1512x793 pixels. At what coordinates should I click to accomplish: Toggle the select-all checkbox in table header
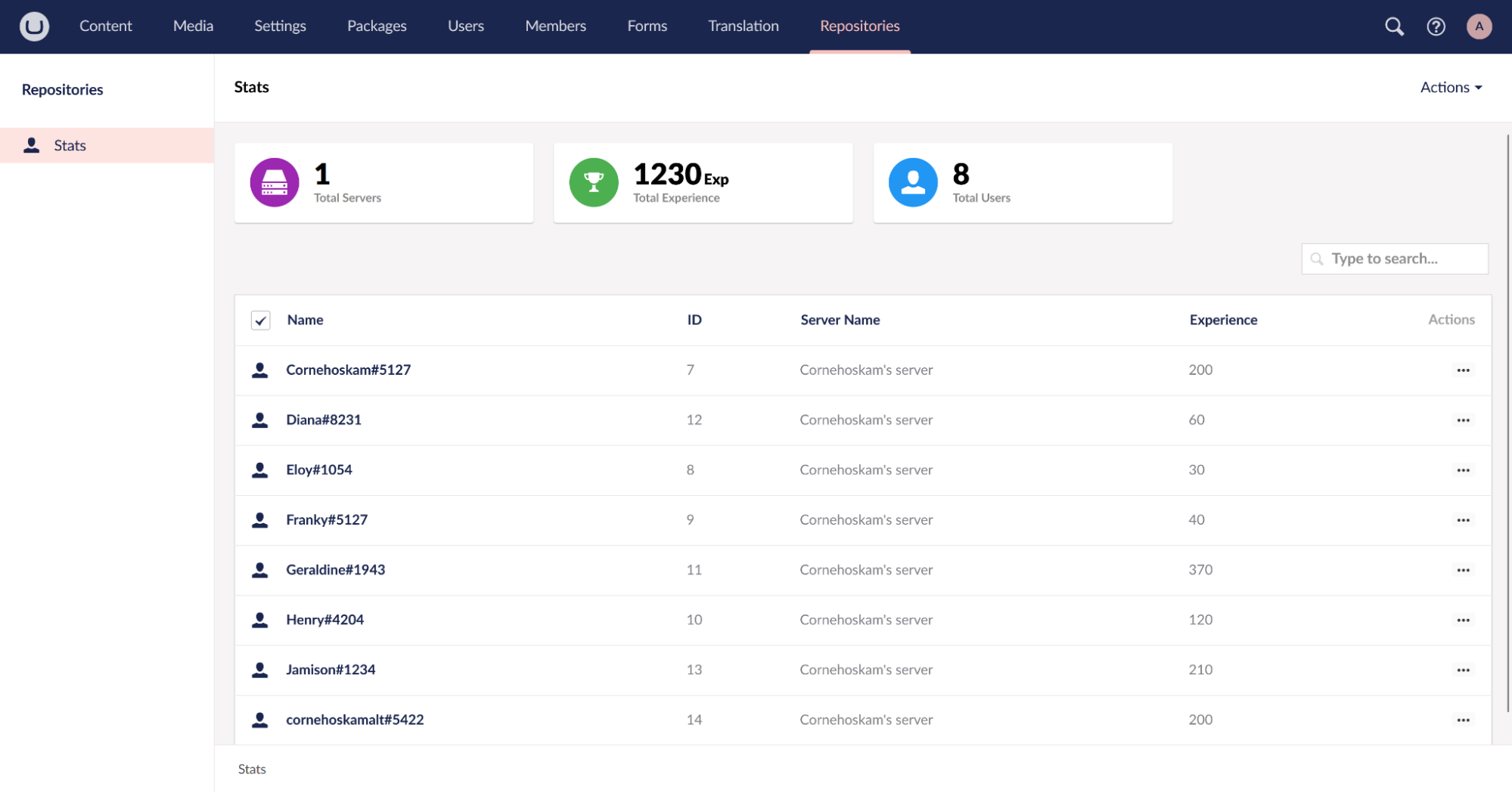coord(260,321)
